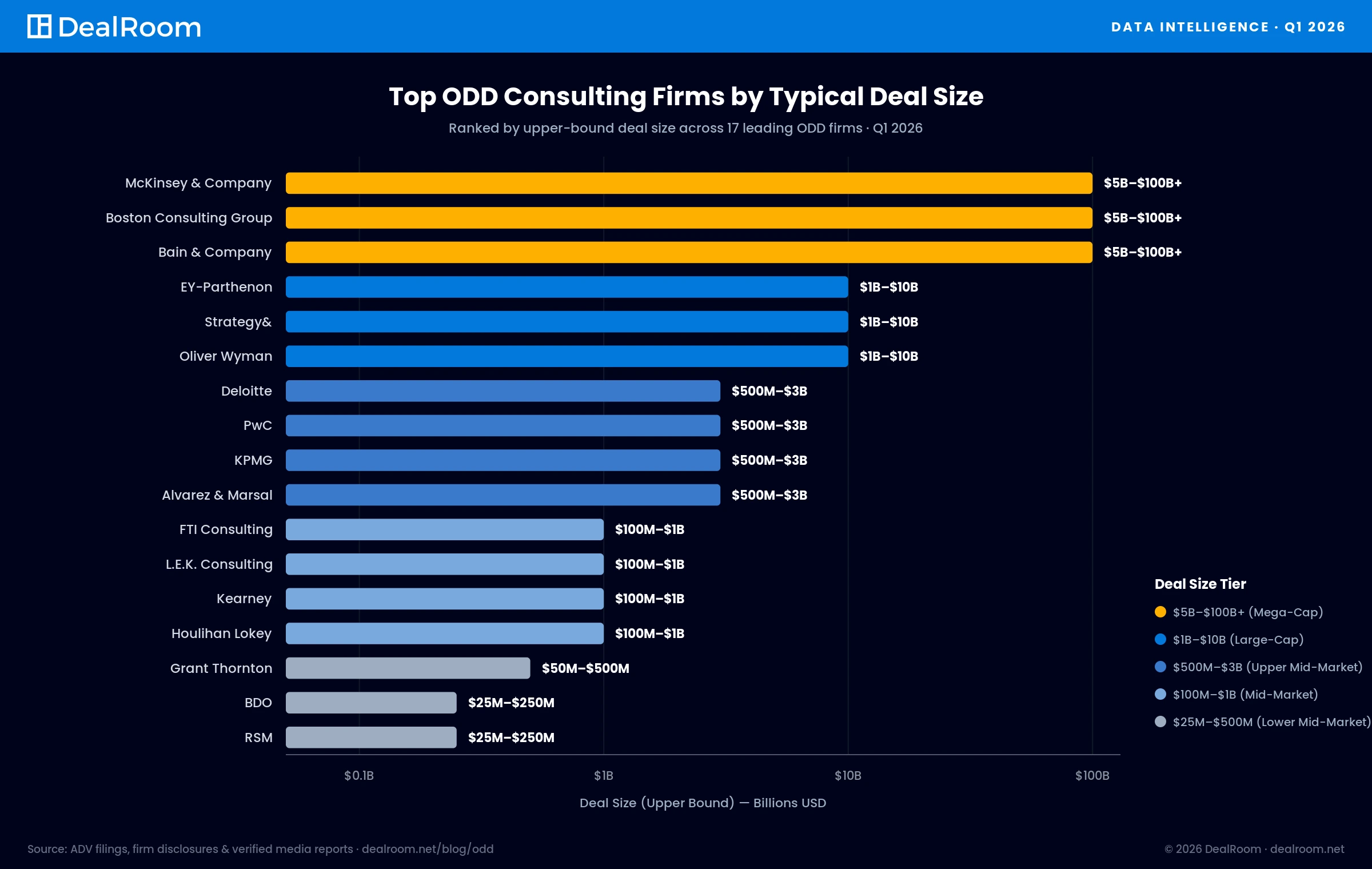Click the $25M–$250M value next to BDO
Image resolution: width=1372 pixels, height=869 pixels.
(511, 703)
